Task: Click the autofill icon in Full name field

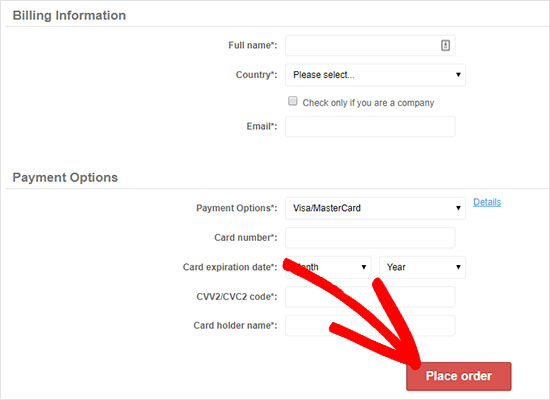Action: pos(445,45)
